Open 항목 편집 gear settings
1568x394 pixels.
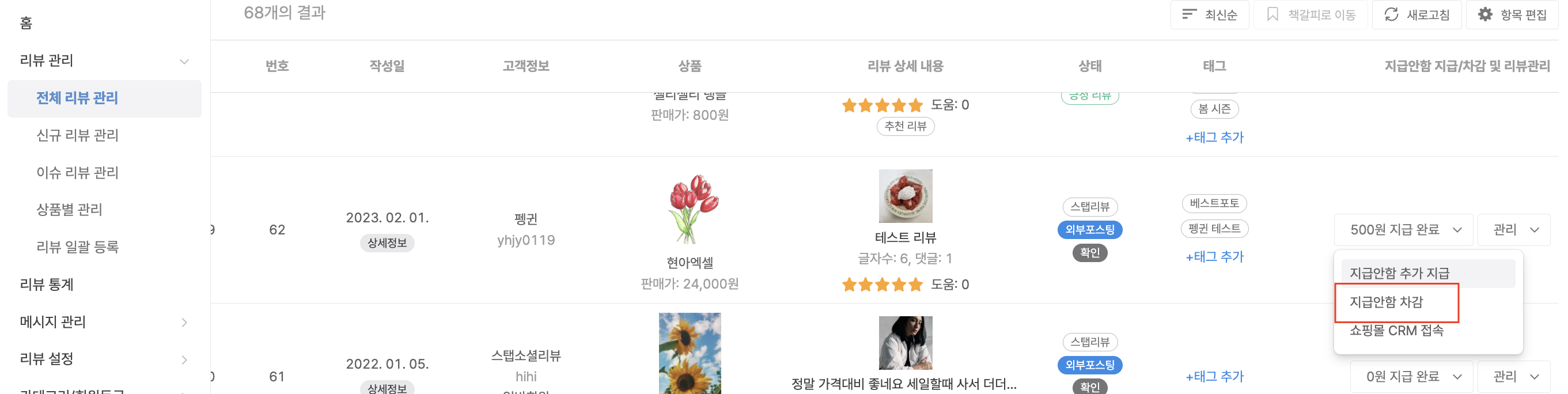tap(1485, 14)
